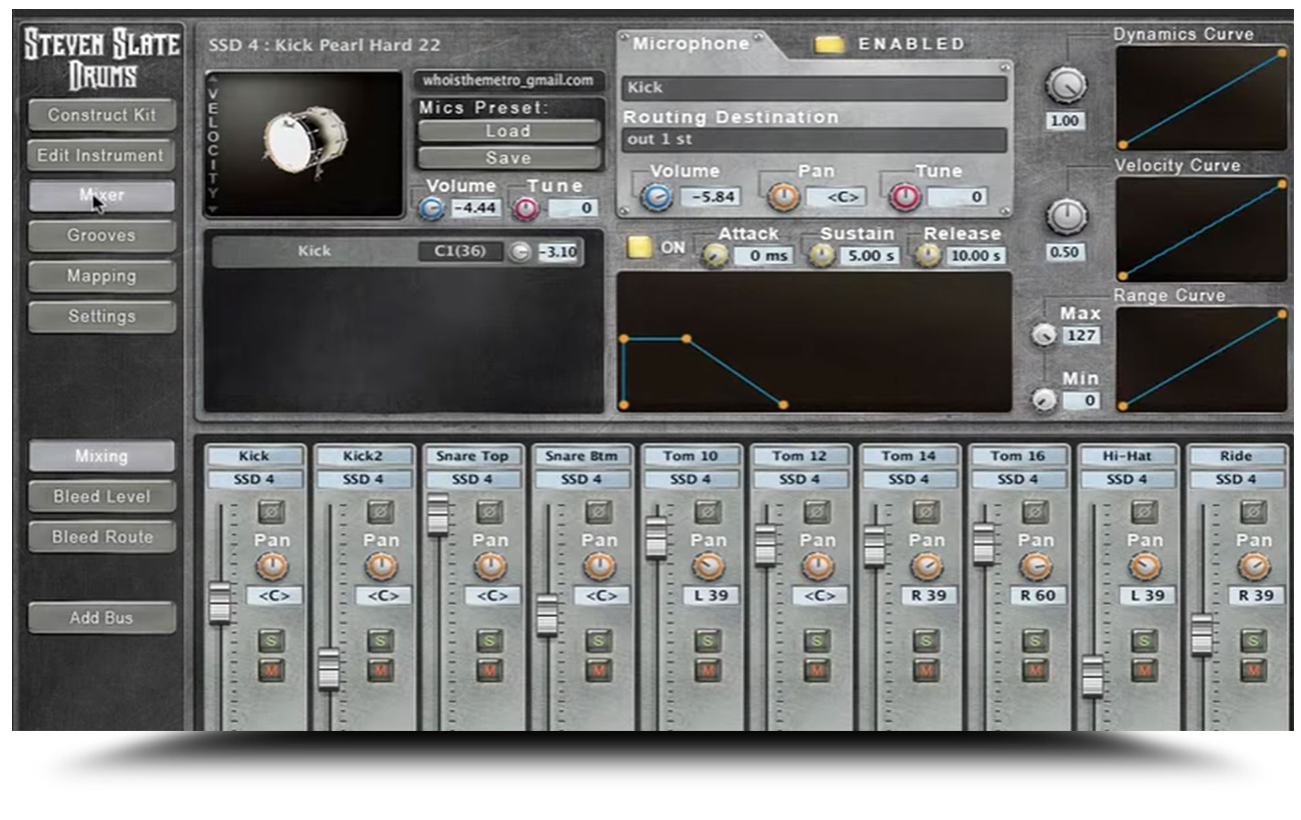The image size is (1301, 820).
Task: Toggle the microphone ENABLED indicator
Action: [828, 44]
